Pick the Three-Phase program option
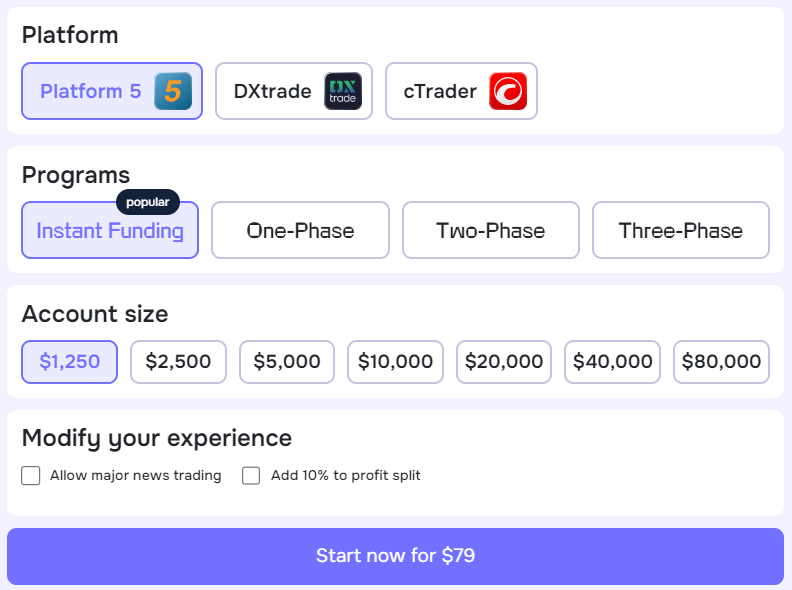Viewport: 792px width, 590px height. 680,231
